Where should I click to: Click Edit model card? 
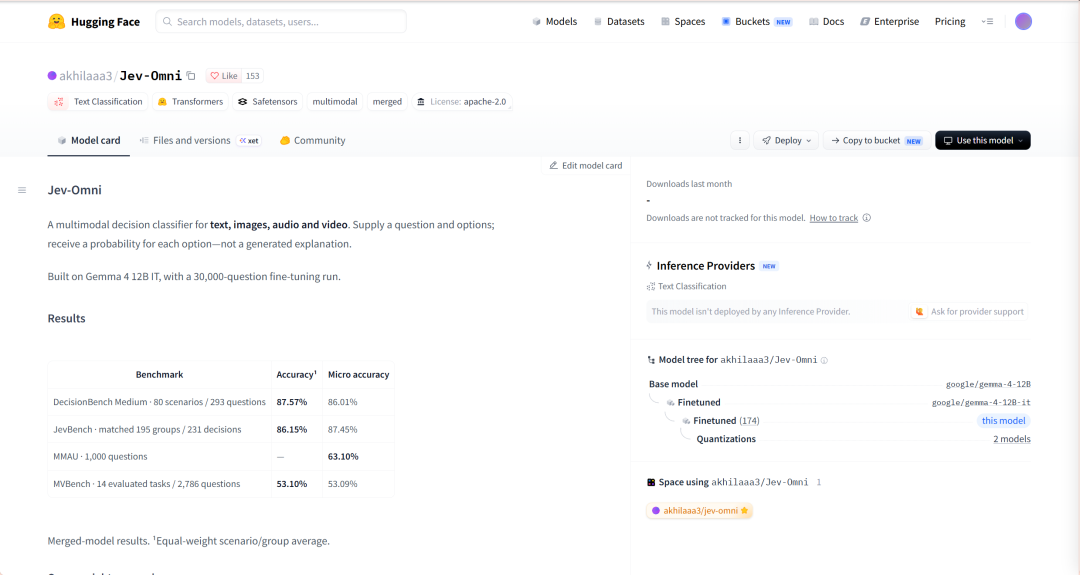tap(585, 166)
